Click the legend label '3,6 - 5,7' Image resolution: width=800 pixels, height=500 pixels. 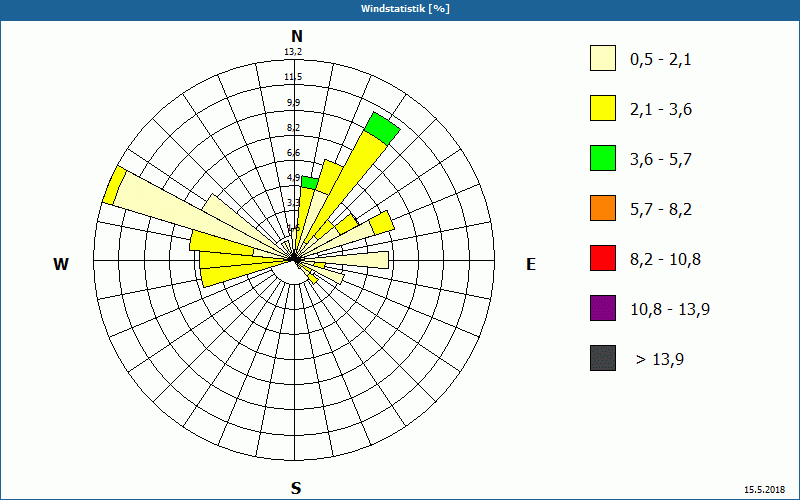click(661, 160)
